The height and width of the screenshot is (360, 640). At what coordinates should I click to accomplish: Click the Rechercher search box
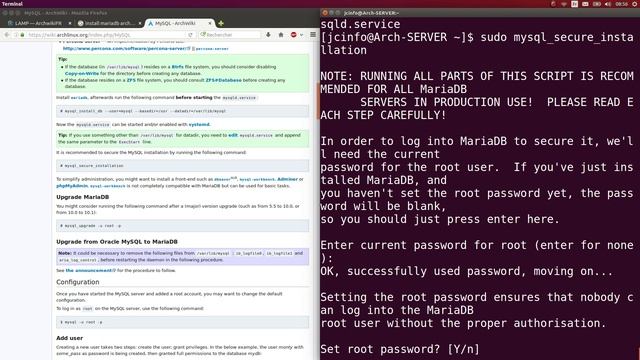pyautogui.click(x=230, y=35)
